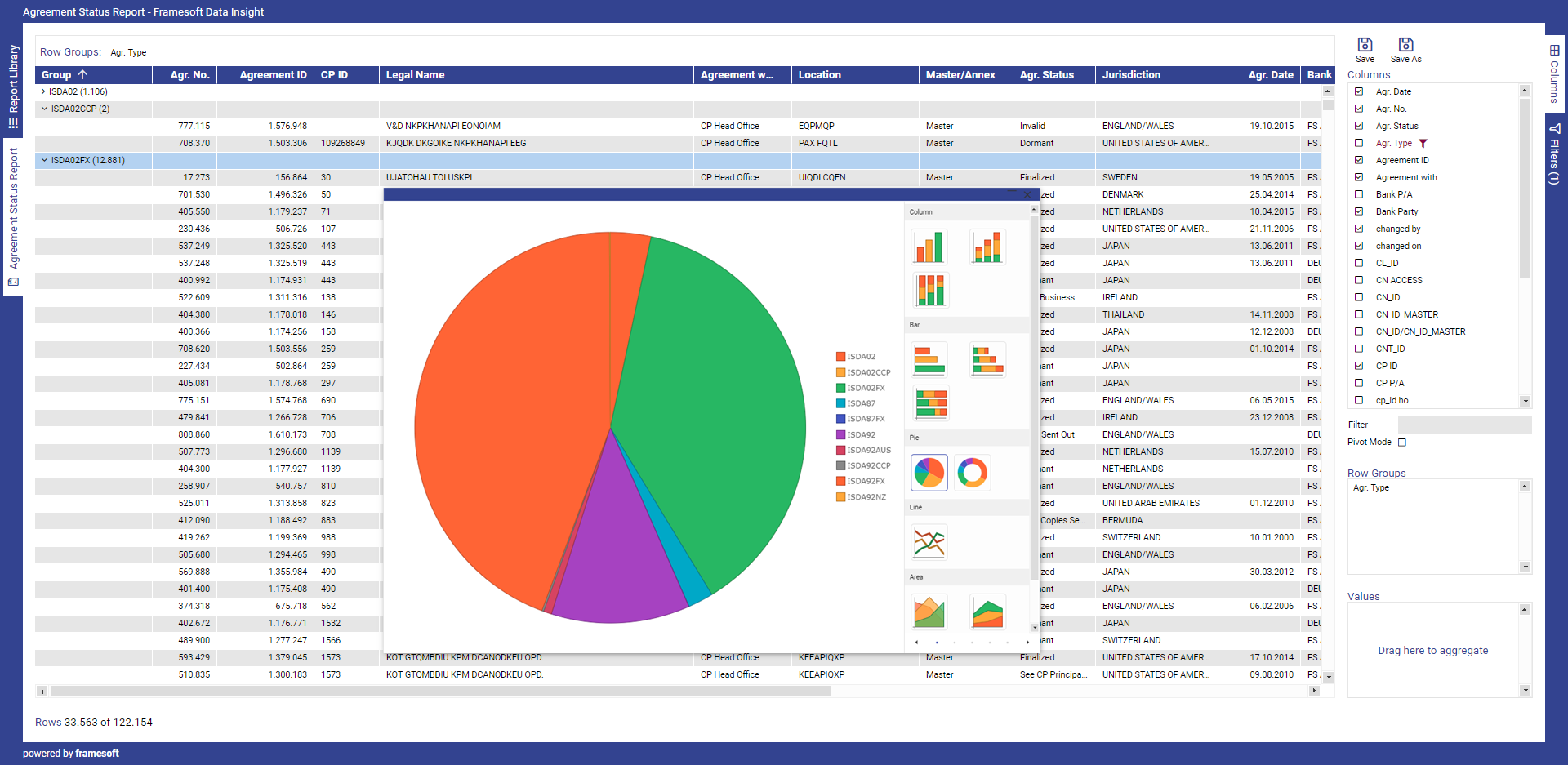Enable the Bank P/A column checkbox
The image size is (1568, 765).
[x=1359, y=194]
